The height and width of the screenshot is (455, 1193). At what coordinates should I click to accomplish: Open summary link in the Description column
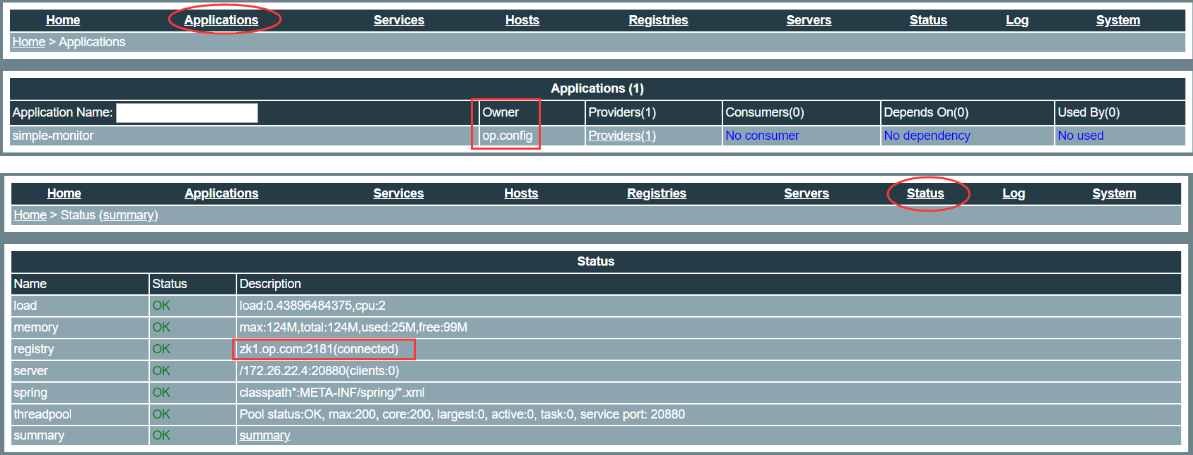[265, 435]
